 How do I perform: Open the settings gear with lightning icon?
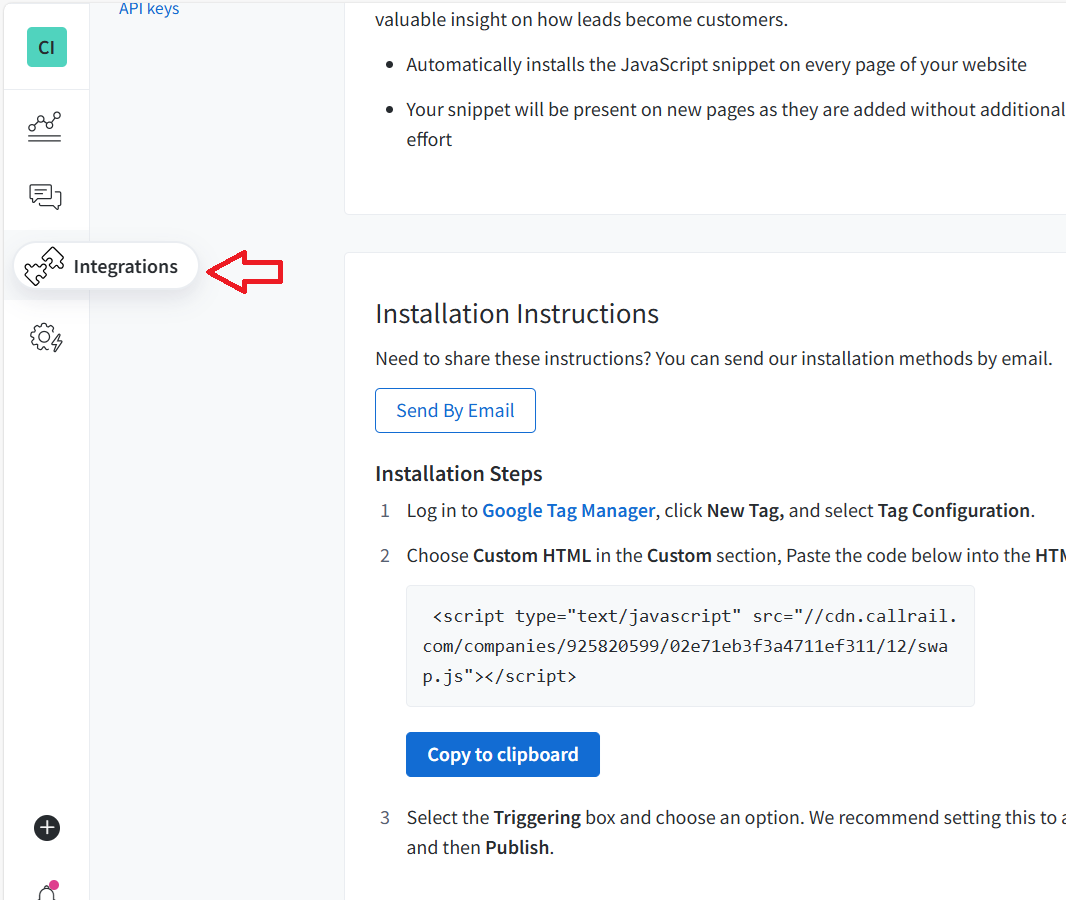click(46, 337)
